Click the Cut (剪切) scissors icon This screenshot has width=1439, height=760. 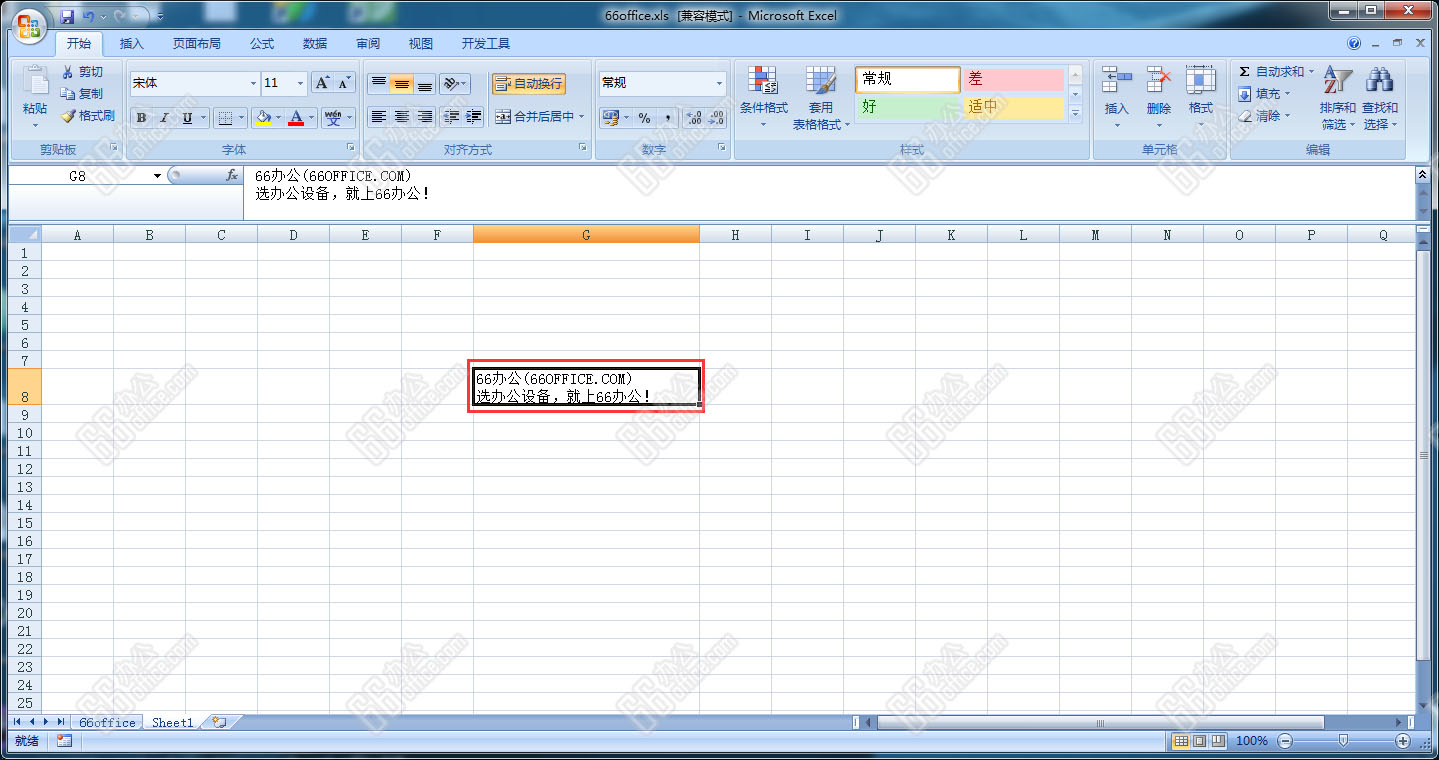67,72
